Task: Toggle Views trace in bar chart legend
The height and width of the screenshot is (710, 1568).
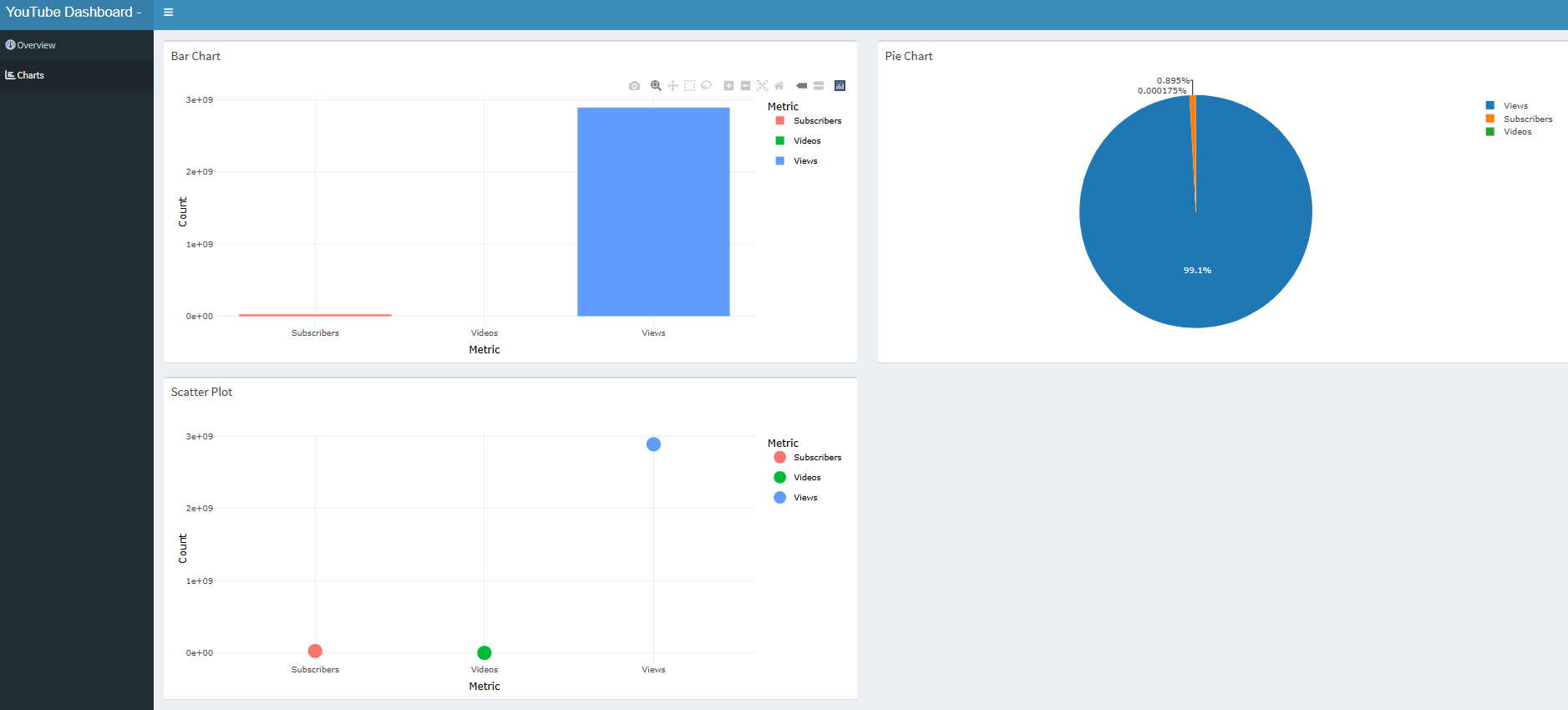Action: point(796,161)
